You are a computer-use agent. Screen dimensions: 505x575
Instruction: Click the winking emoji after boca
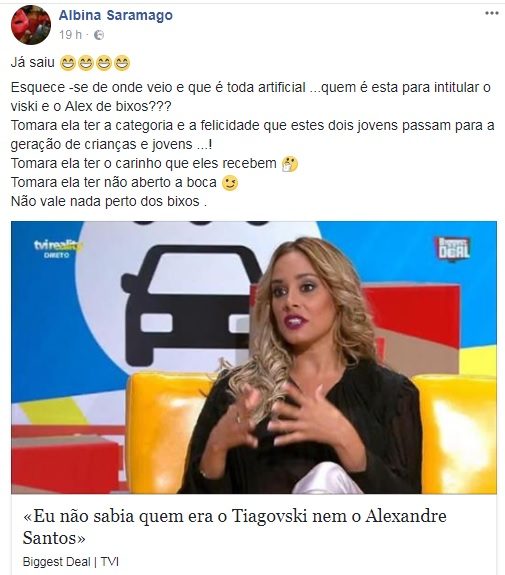(230, 183)
